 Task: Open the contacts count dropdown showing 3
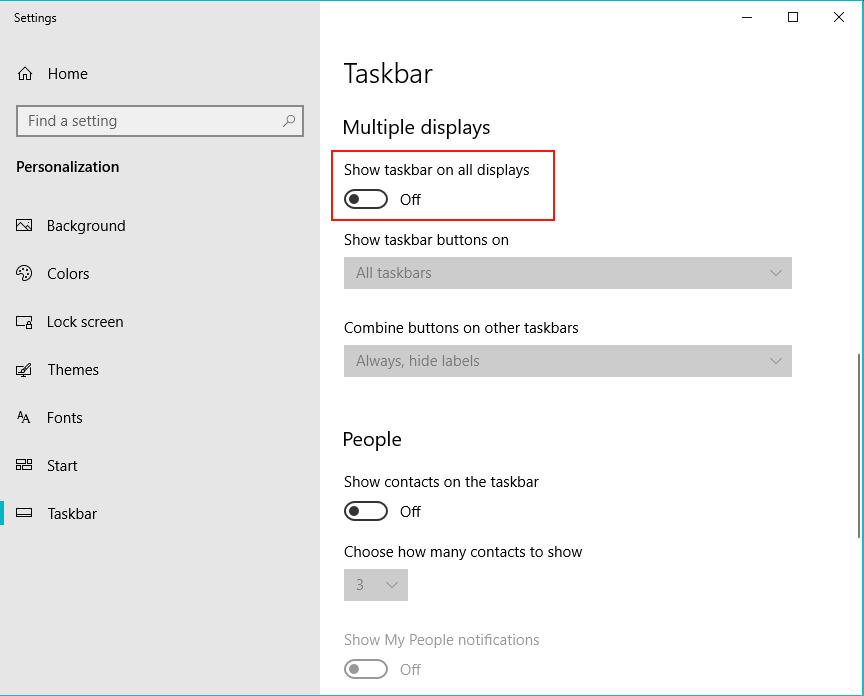pyautogui.click(x=375, y=585)
